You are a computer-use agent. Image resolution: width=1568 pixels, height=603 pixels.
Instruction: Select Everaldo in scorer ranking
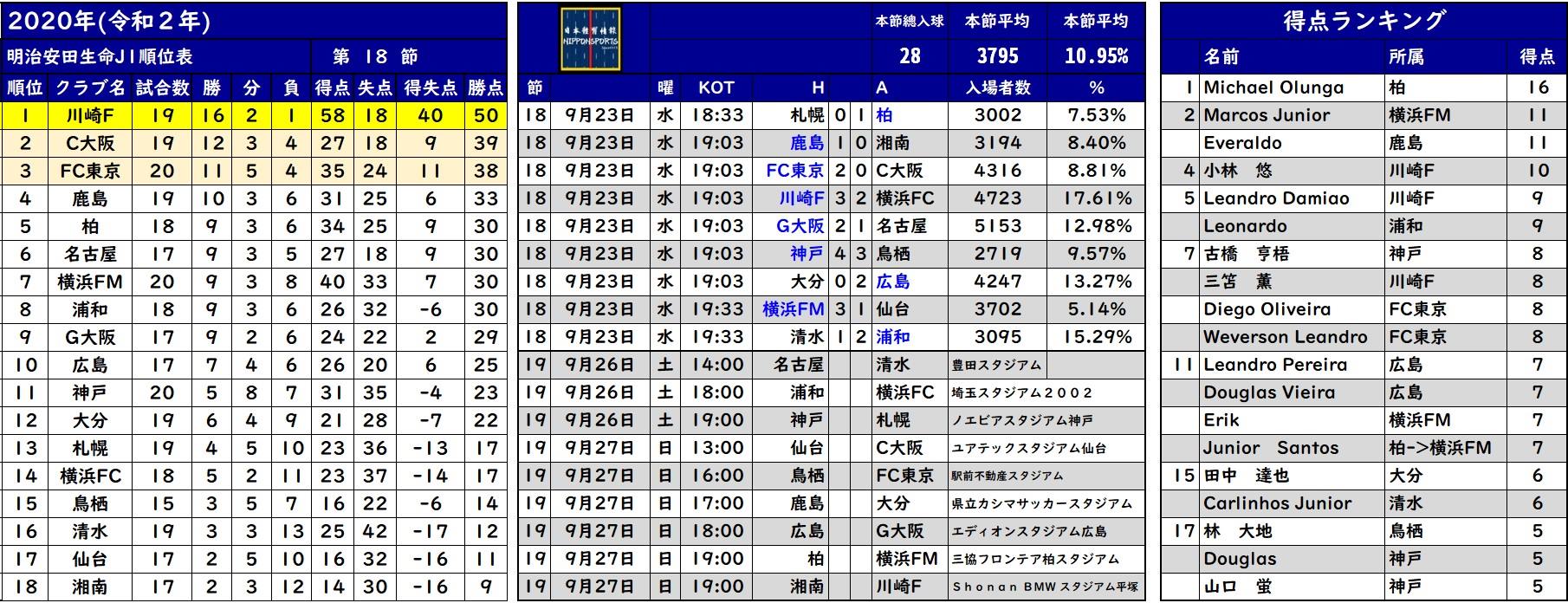(1242, 143)
